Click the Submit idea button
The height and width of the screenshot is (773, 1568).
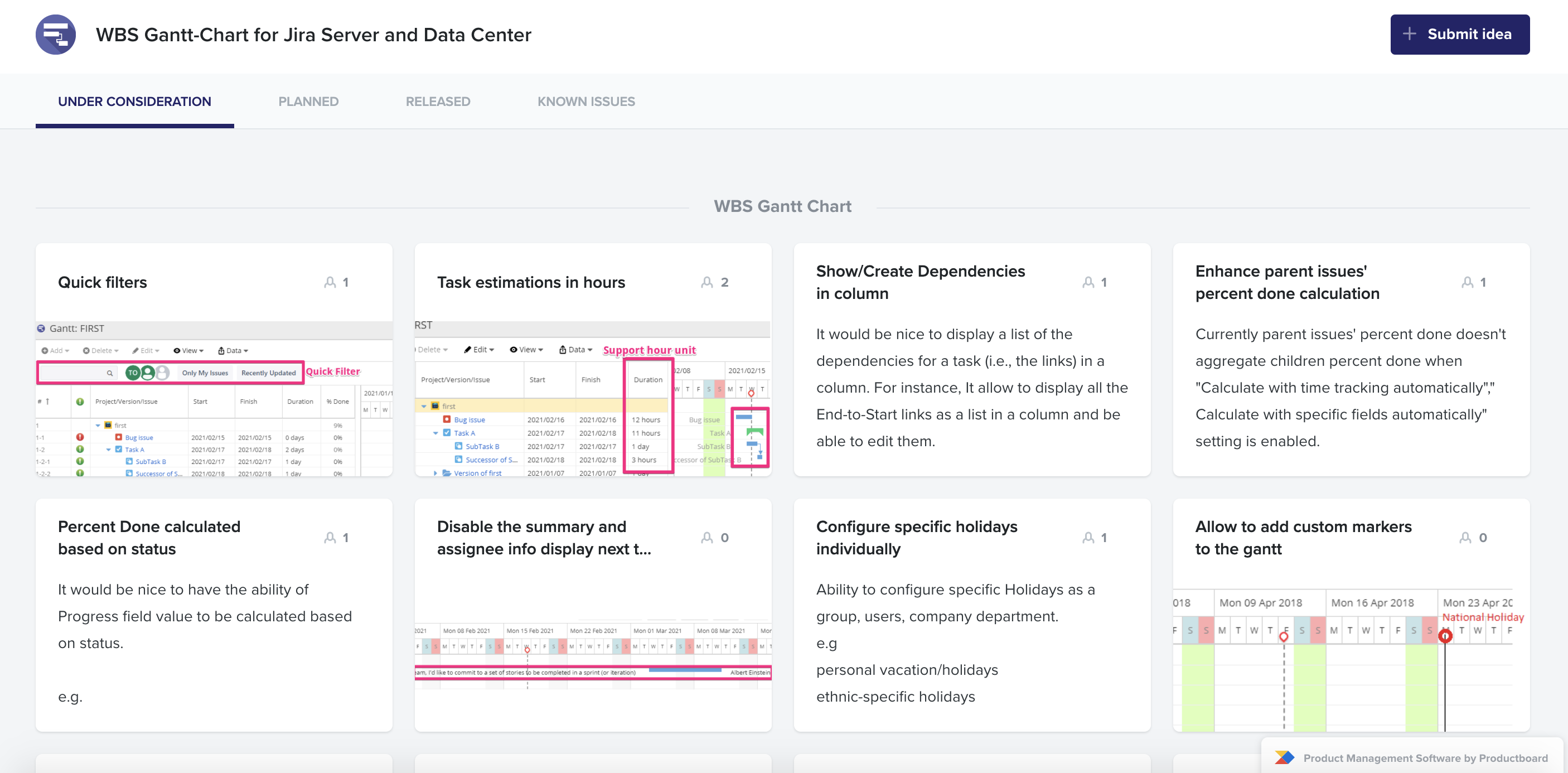(1459, 35)
